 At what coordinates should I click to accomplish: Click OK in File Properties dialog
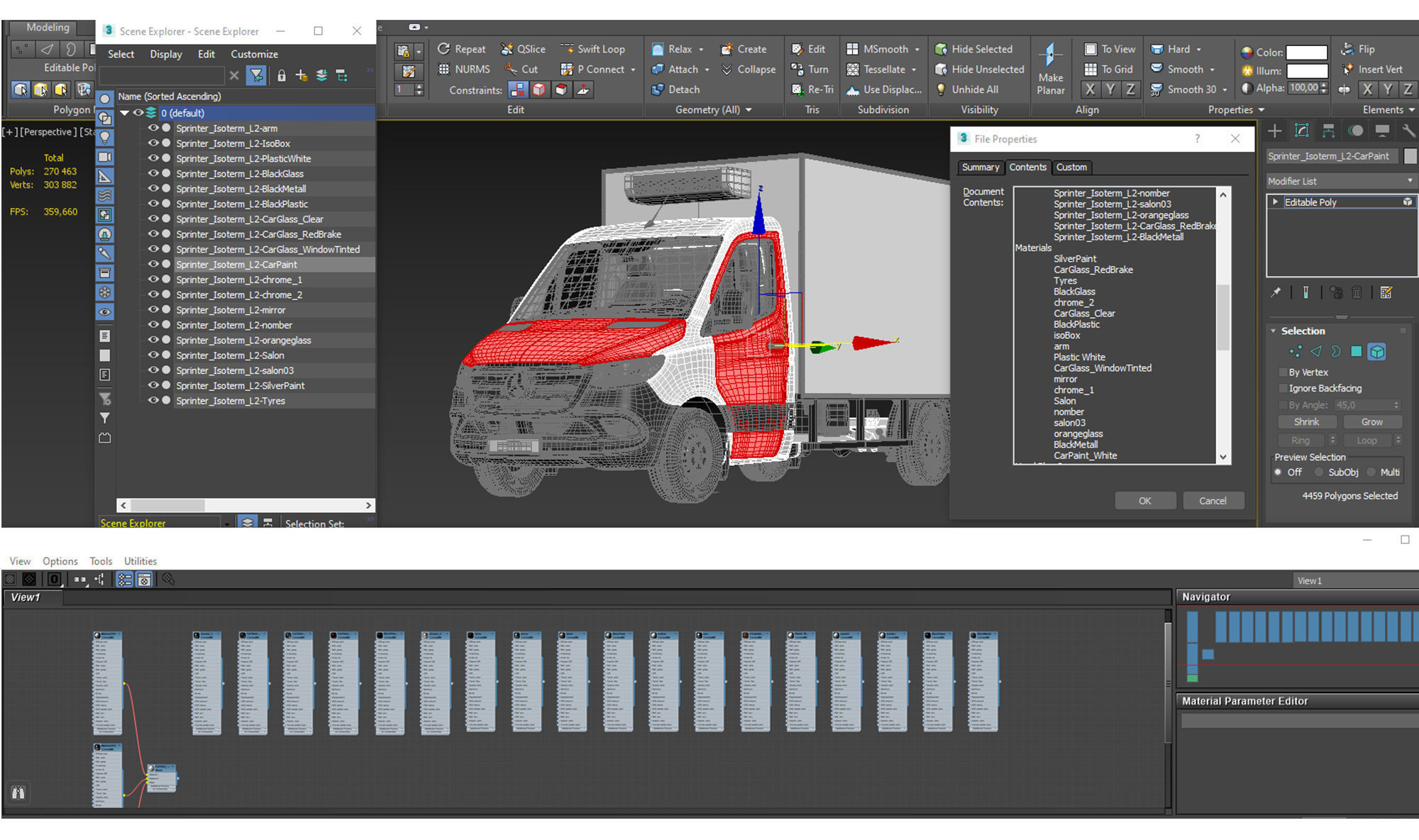click(x=1144, y=501)
